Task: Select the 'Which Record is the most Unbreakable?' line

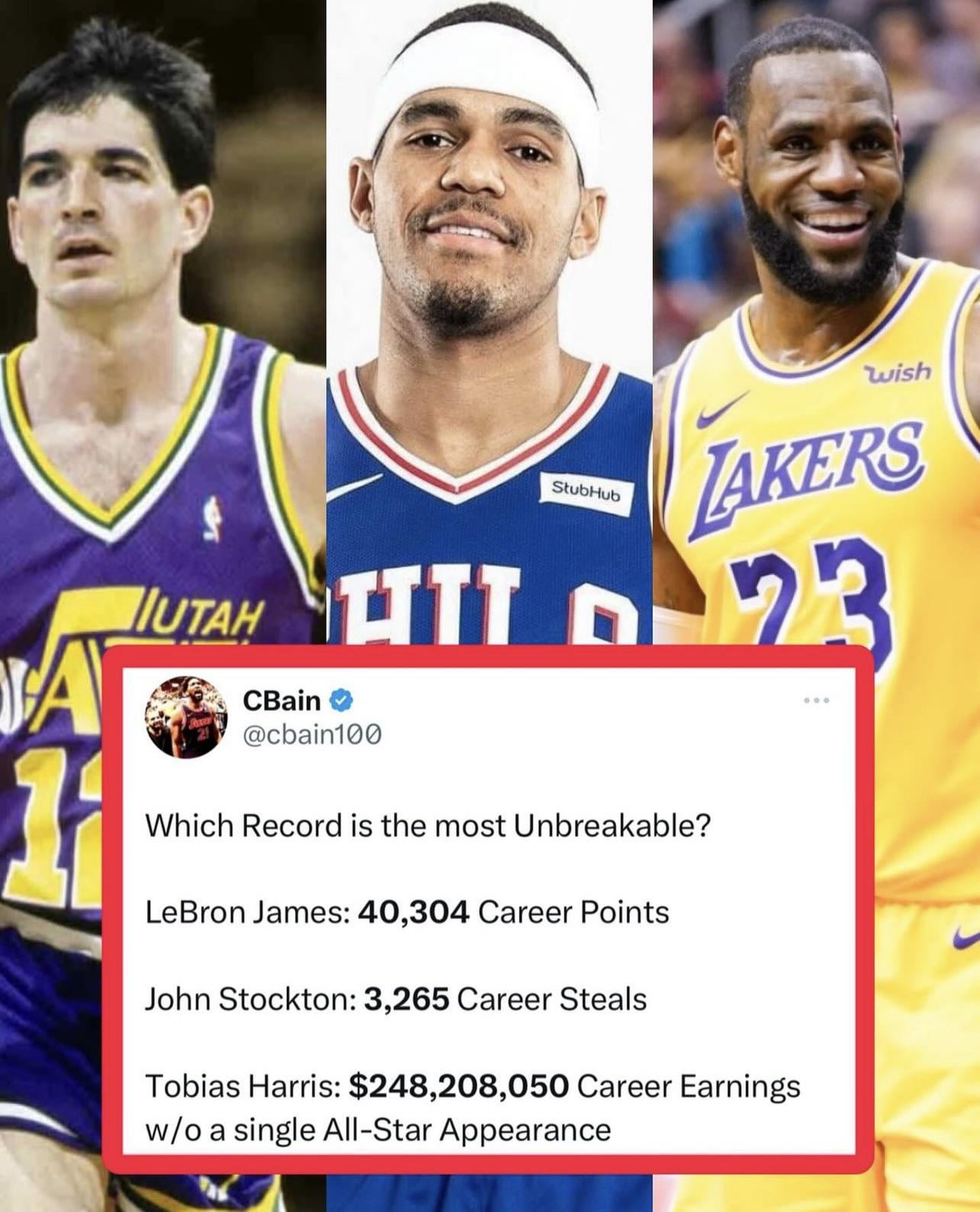Action: coord(427,825)
